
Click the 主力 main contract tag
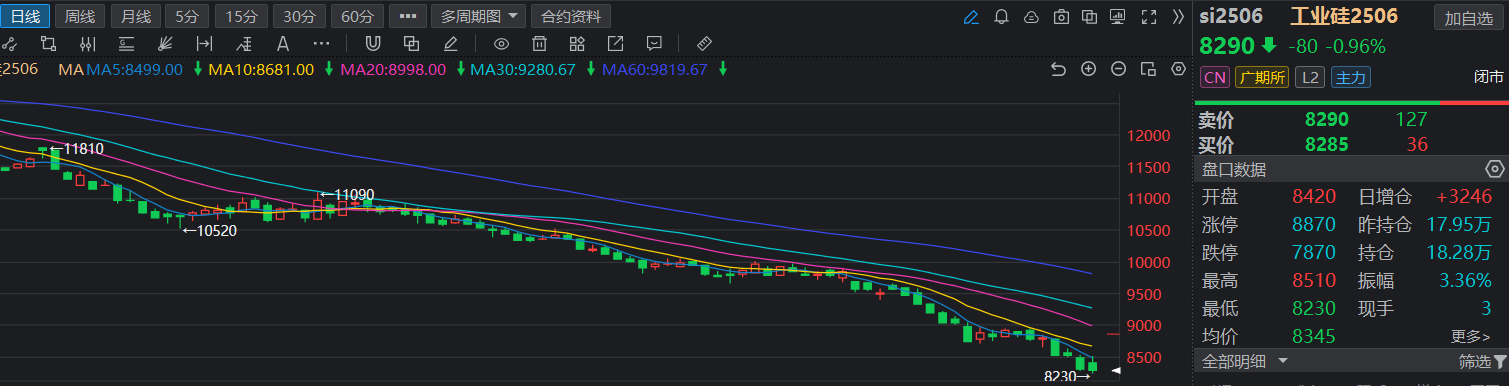(1351, 77)
